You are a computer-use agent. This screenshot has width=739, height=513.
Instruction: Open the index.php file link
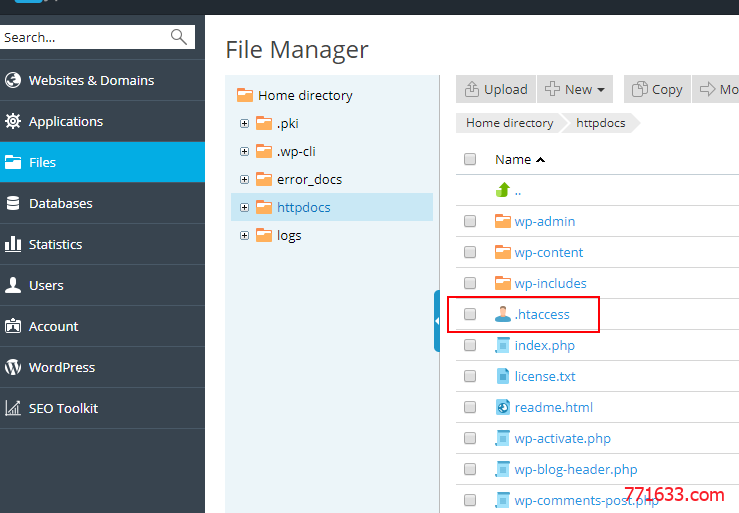(544, 346)
